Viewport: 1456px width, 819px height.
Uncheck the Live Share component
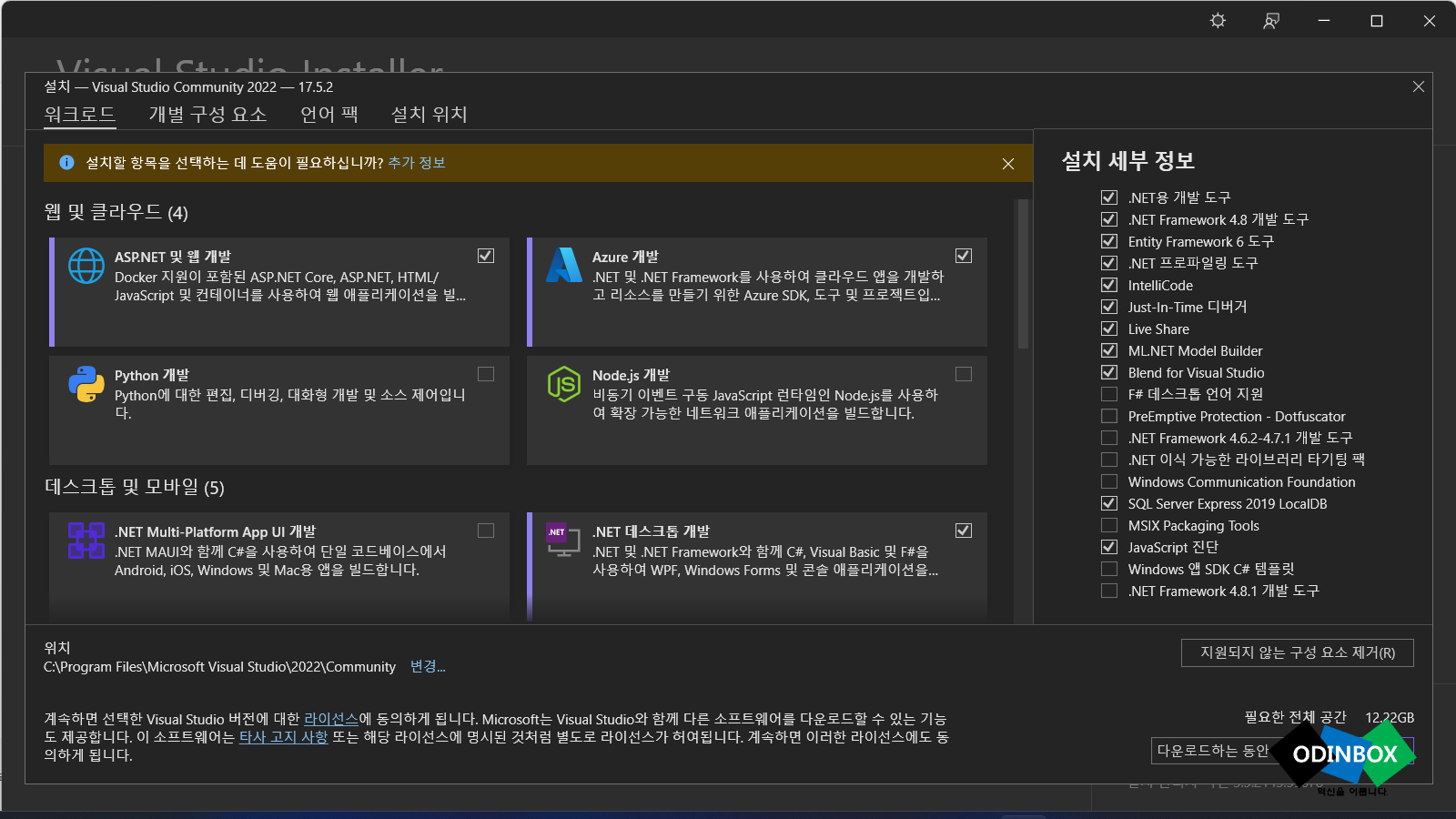click(x=1109, y=329)
